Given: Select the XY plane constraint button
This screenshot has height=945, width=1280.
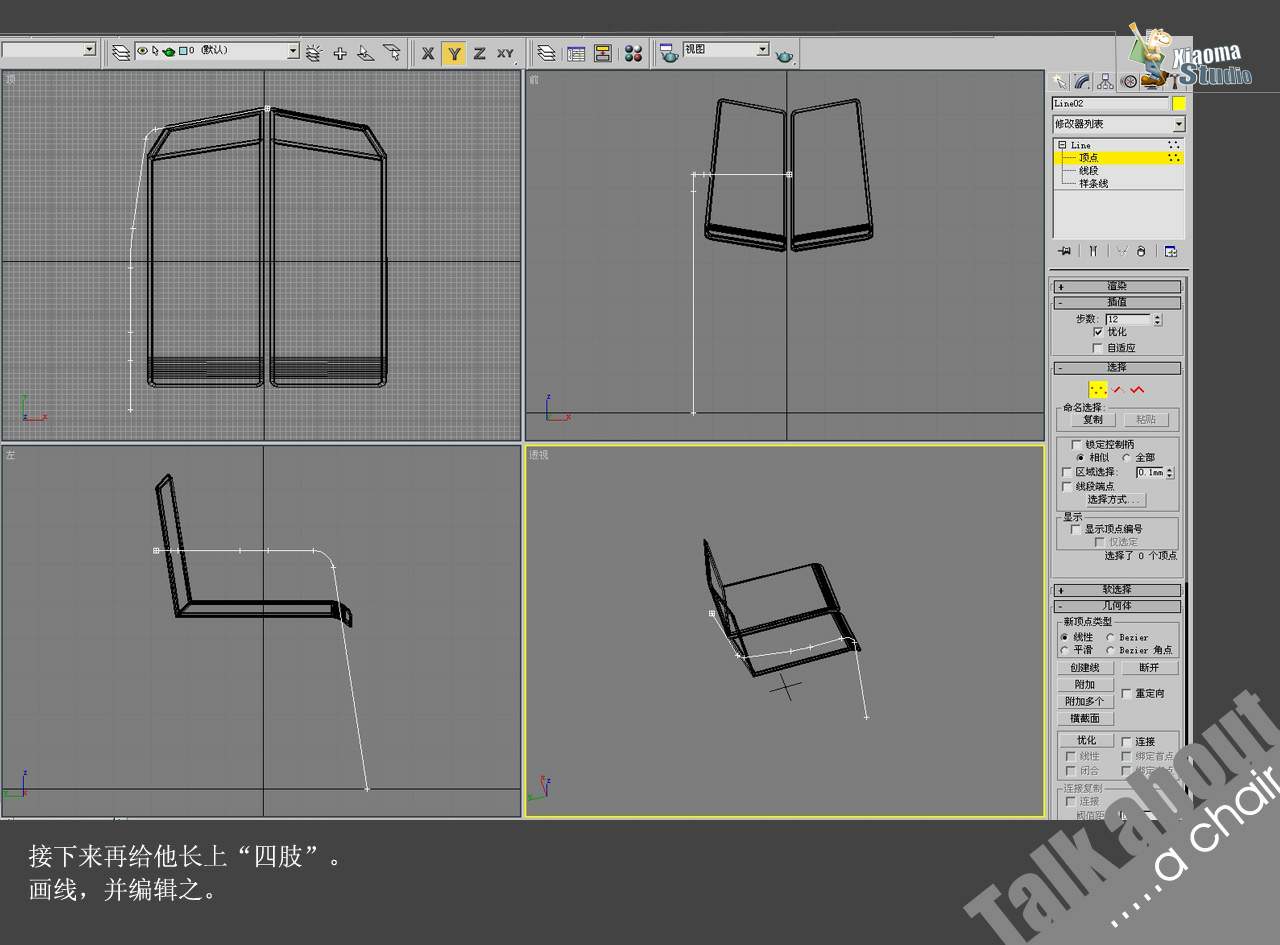Looking at the screenshot, I should 505,53.
